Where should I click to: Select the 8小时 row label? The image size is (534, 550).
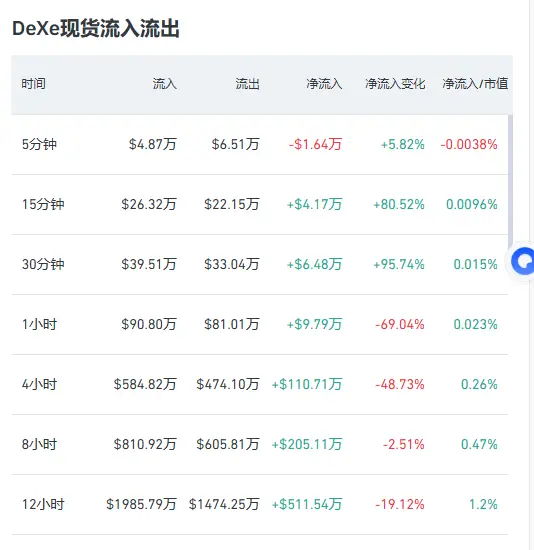point(39,444)
